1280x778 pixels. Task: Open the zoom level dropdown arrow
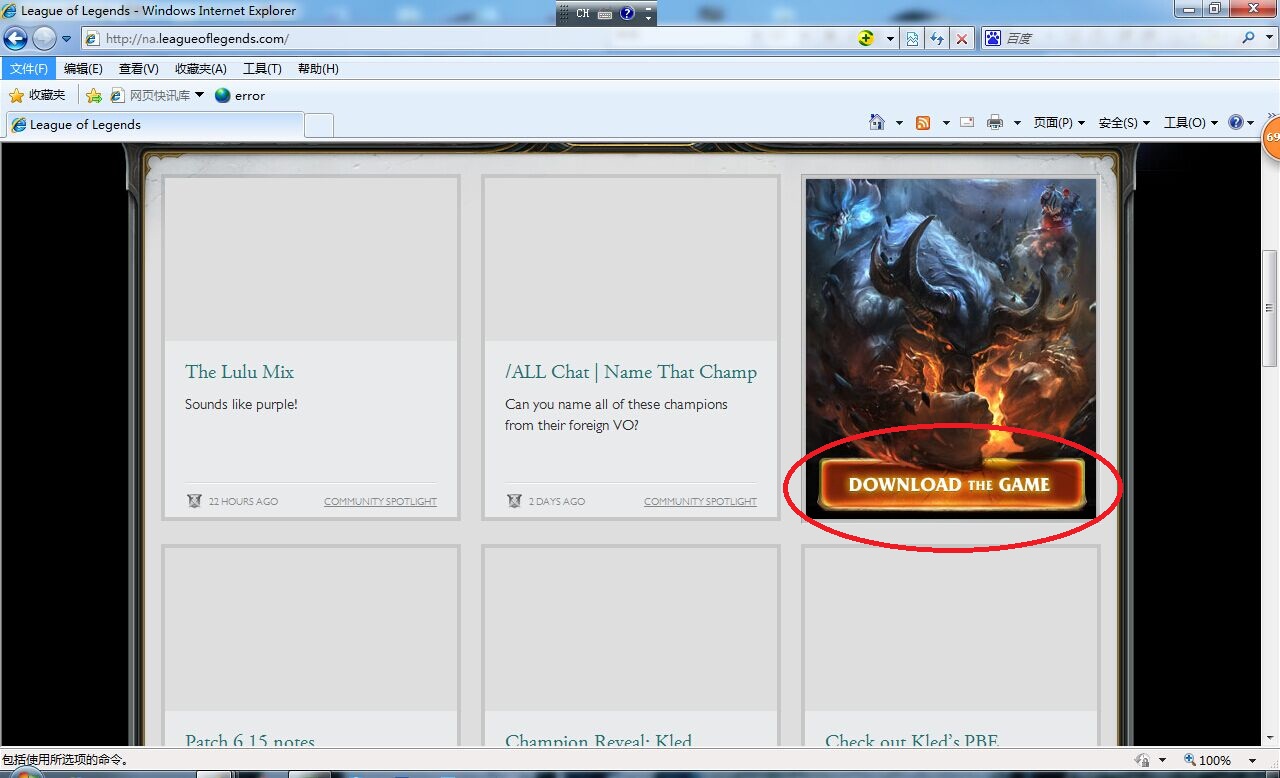pos(1252,761)
